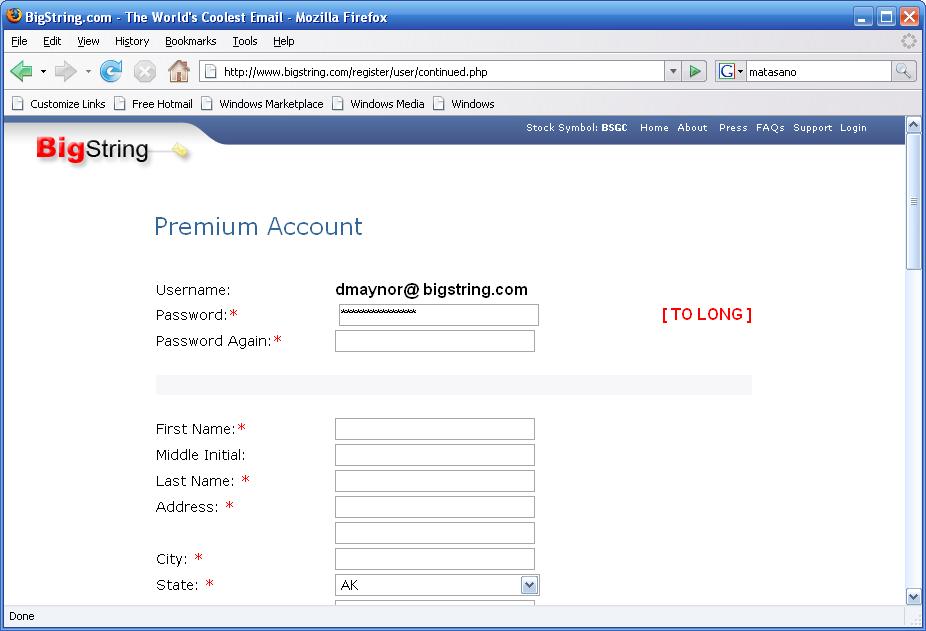Click the Stop loading icon

pos(145,72)
